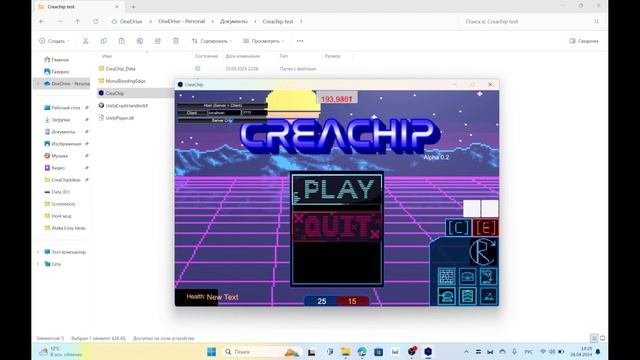640x360 pixels.
Task: Open Загрузки in the sidebar
Action: (x=57, y=120)
